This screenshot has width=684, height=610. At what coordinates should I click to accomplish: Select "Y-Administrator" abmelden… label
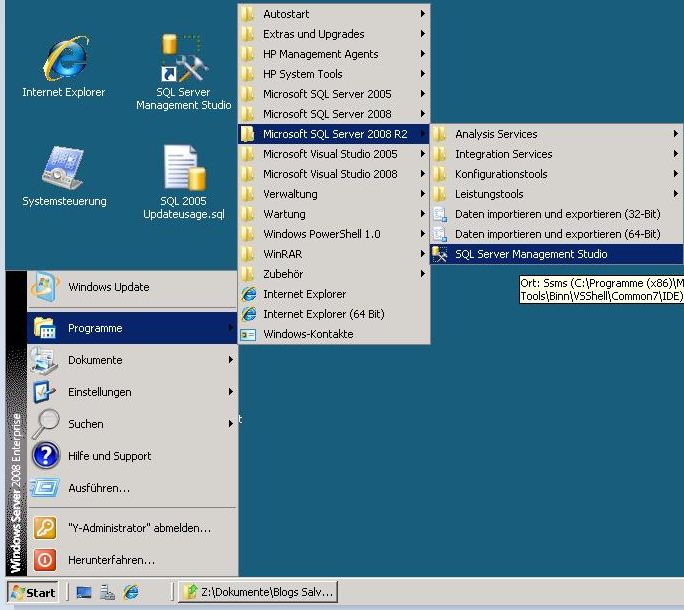click(140, 528)
